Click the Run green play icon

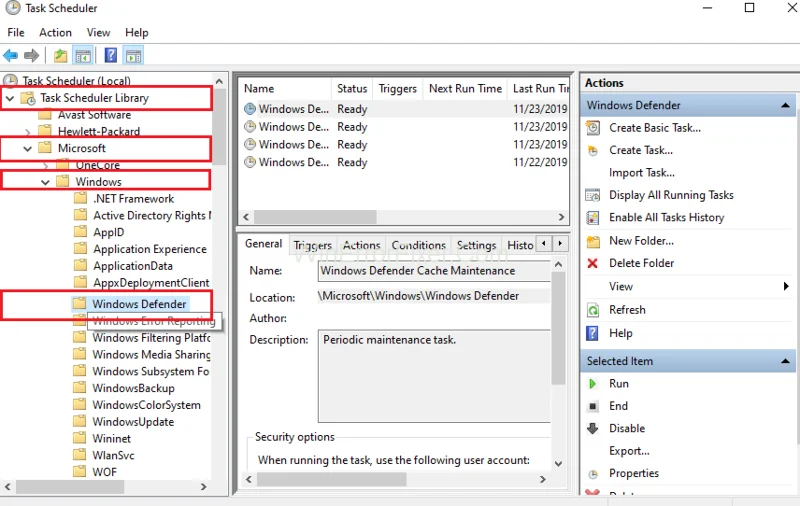click(593, 384)
